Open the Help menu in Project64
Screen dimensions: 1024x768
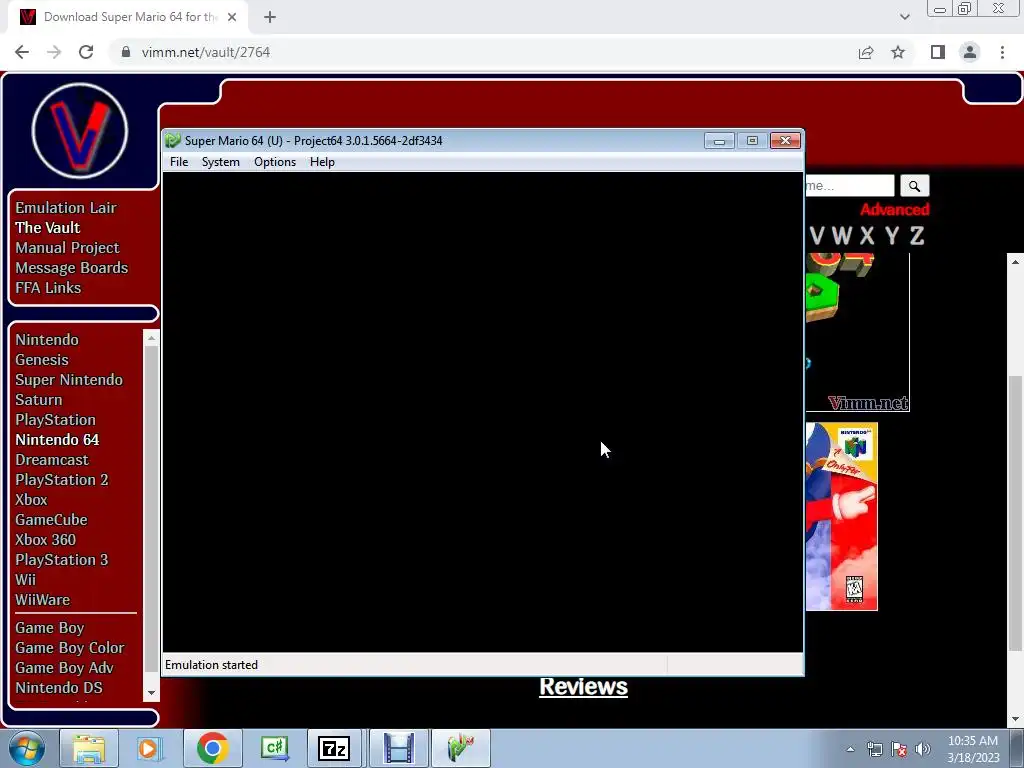pos(322,162)
